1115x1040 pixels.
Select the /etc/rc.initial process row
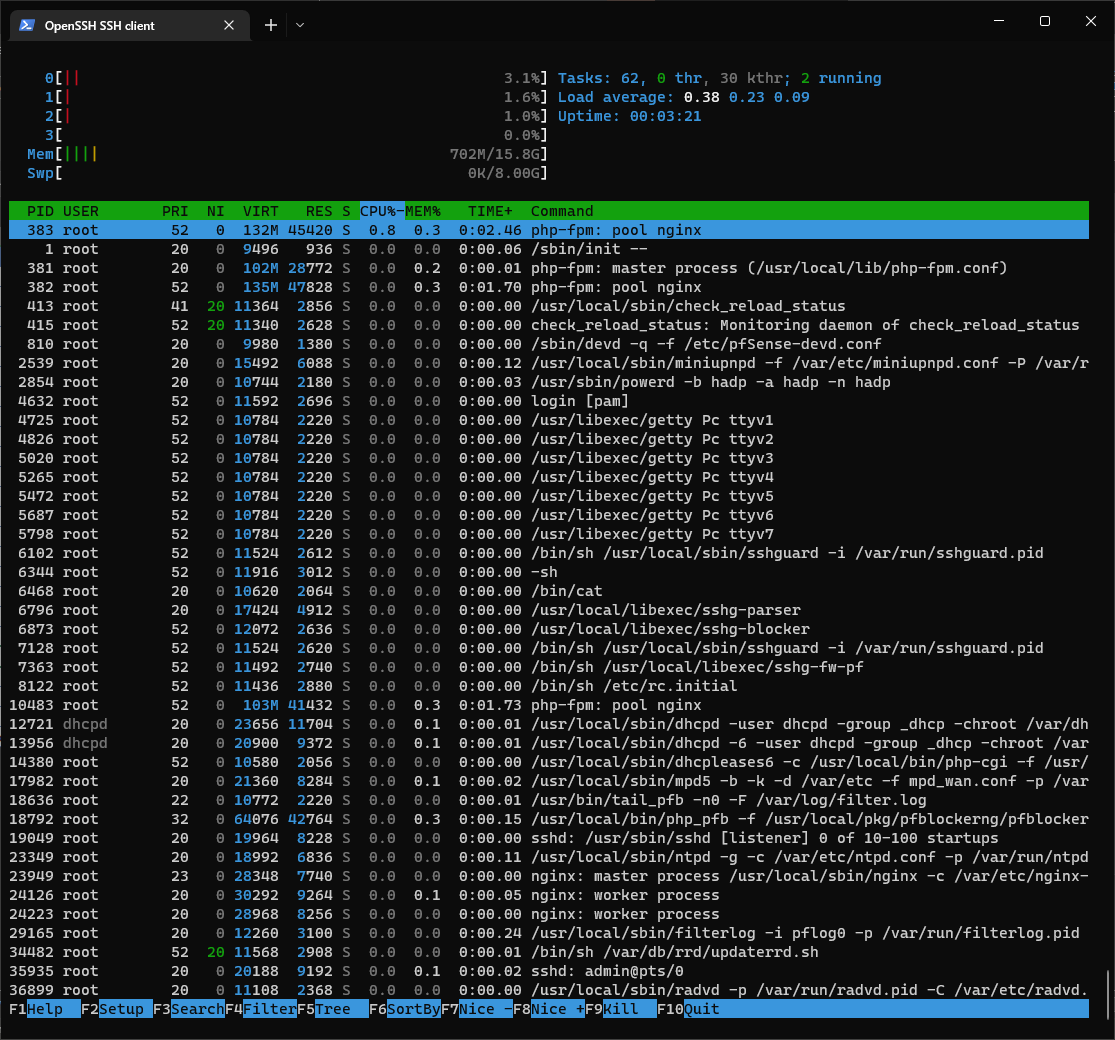[x=548, y=686]
